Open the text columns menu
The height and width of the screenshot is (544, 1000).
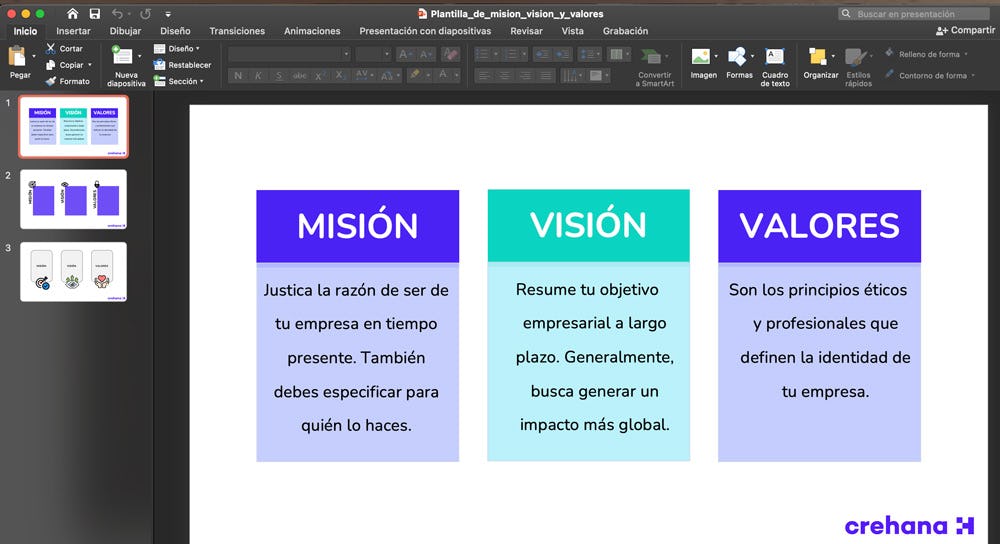coord(618,55)
